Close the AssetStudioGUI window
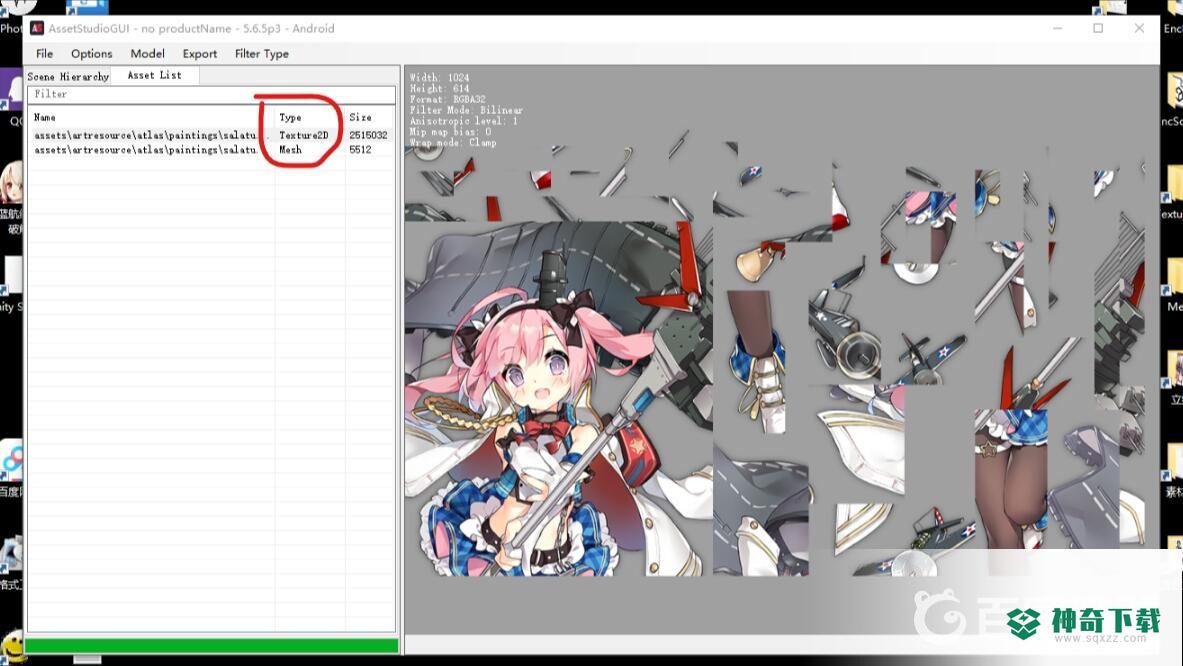This screenshot has width=1183, height=666. pos(1139,29)
